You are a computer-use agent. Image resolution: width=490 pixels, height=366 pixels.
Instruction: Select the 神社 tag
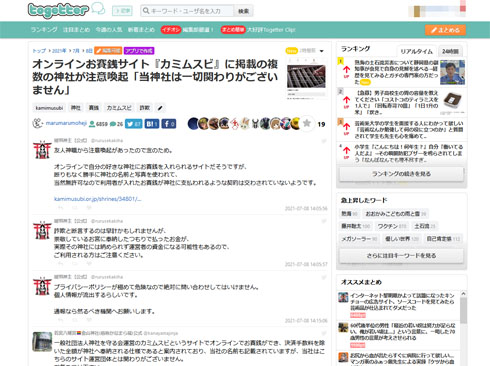coord(76,108)
